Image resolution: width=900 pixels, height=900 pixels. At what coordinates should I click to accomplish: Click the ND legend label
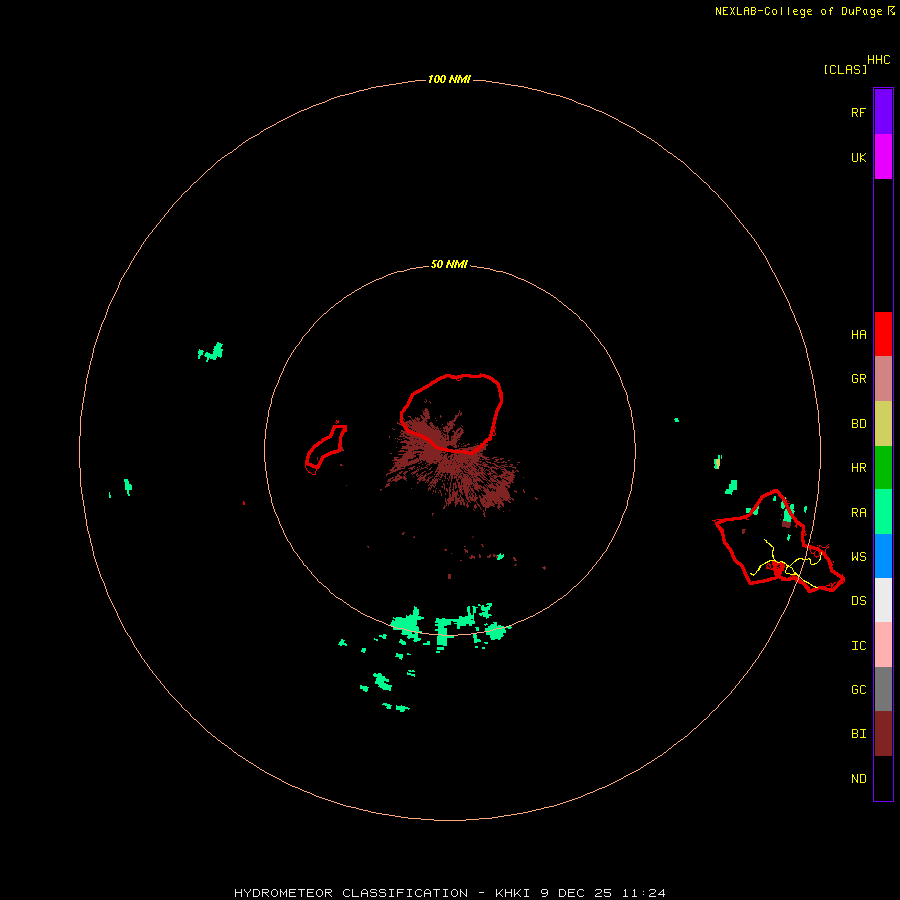pos(858,779)
